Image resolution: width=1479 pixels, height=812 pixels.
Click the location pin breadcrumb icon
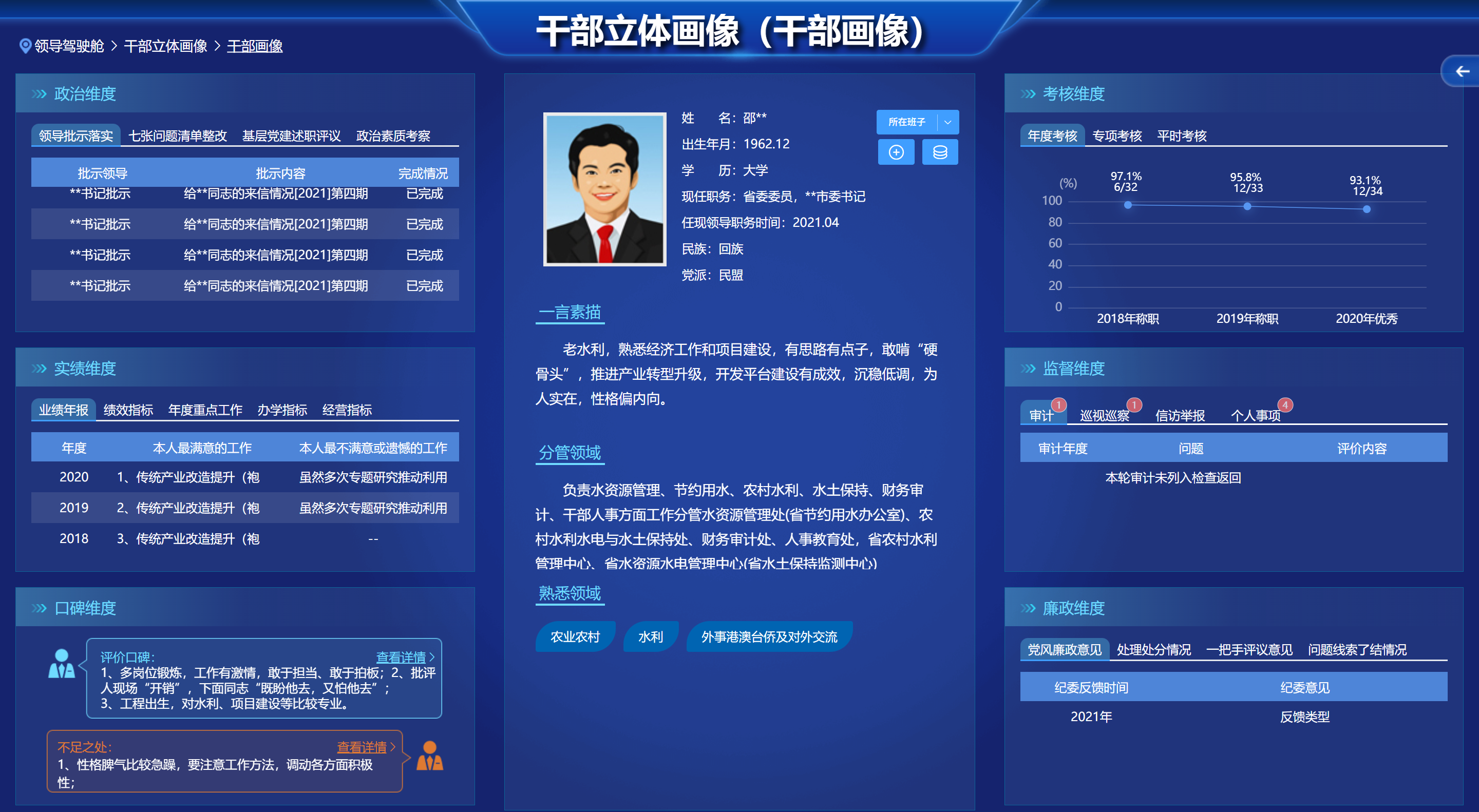(x=25, y=46)
